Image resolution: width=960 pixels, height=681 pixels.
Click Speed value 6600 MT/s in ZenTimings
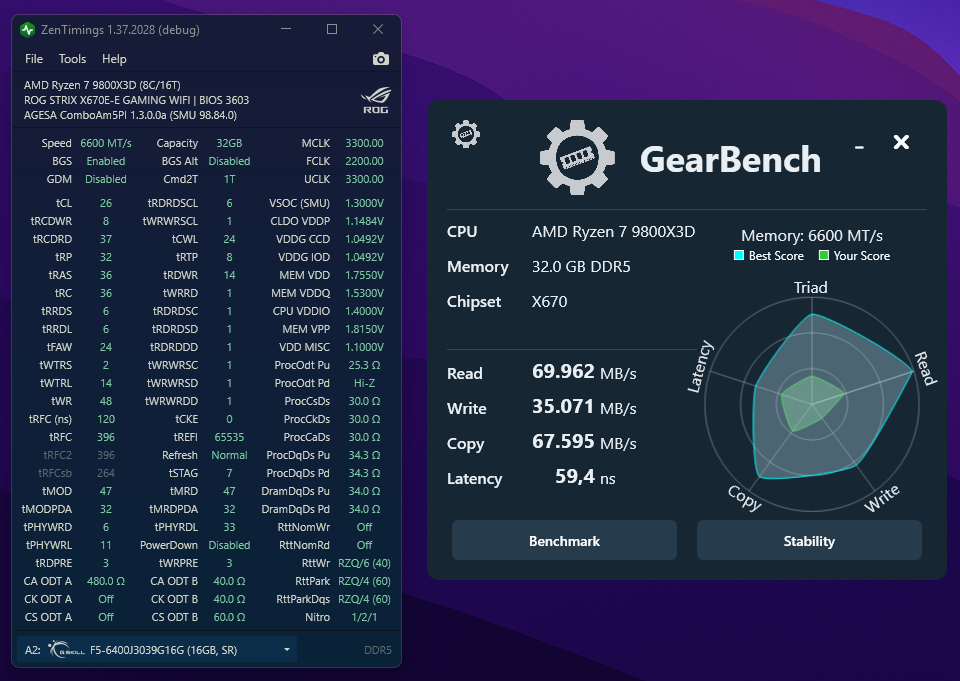pyautogui.click(x=106, y=143)
